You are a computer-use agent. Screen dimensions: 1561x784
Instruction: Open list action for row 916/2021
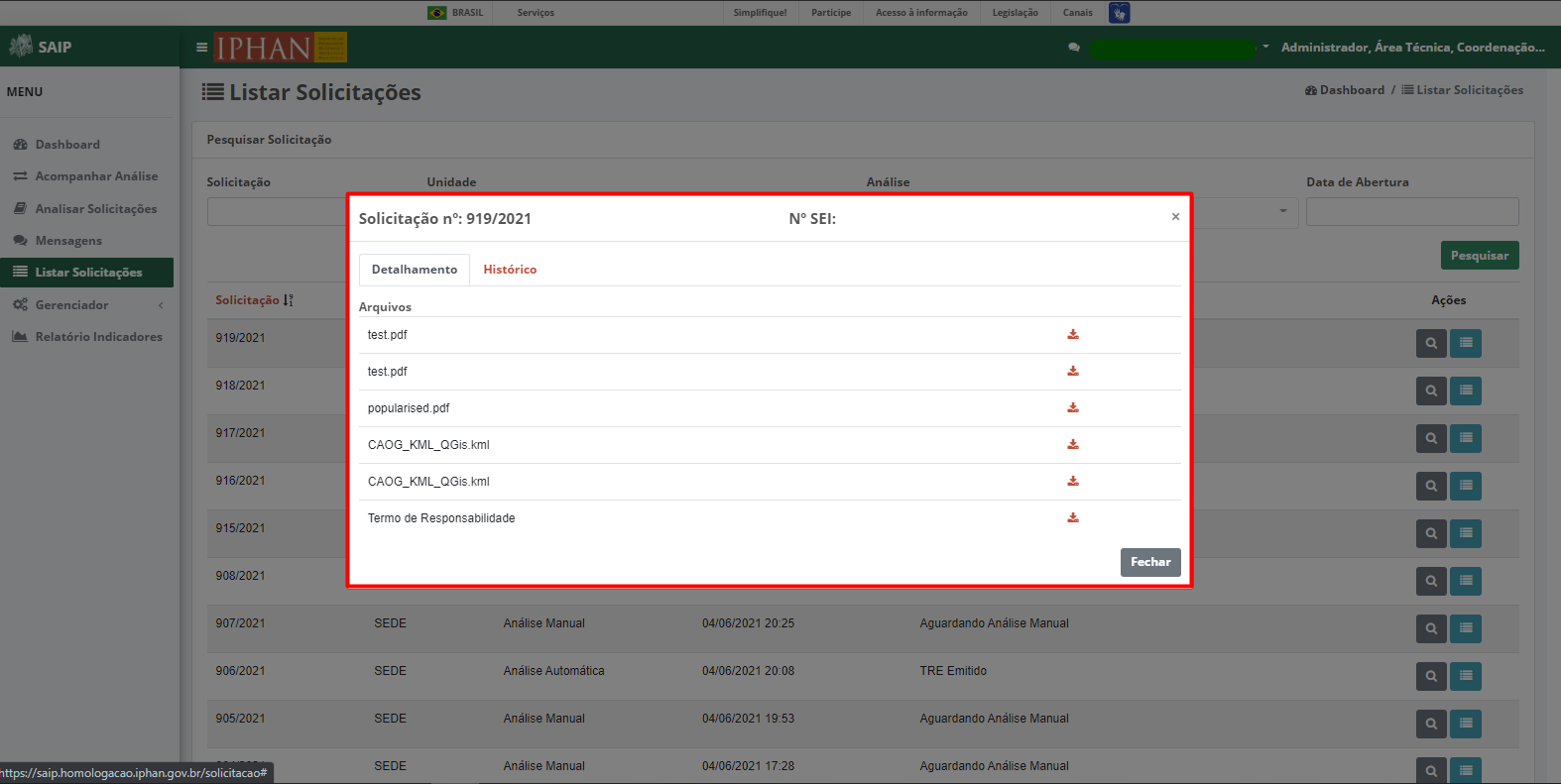[1466, 487]
